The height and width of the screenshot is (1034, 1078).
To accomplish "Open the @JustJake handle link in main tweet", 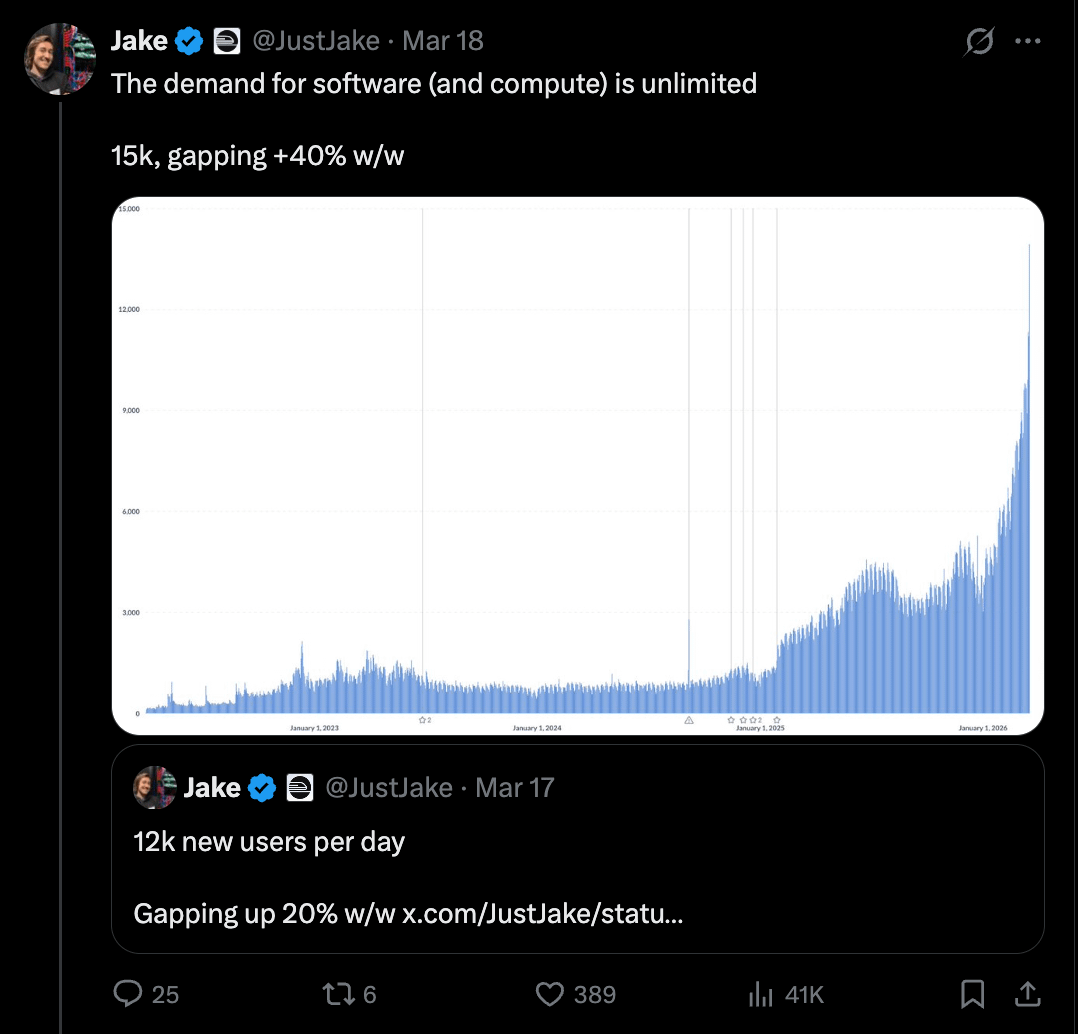I will (316, 41).
